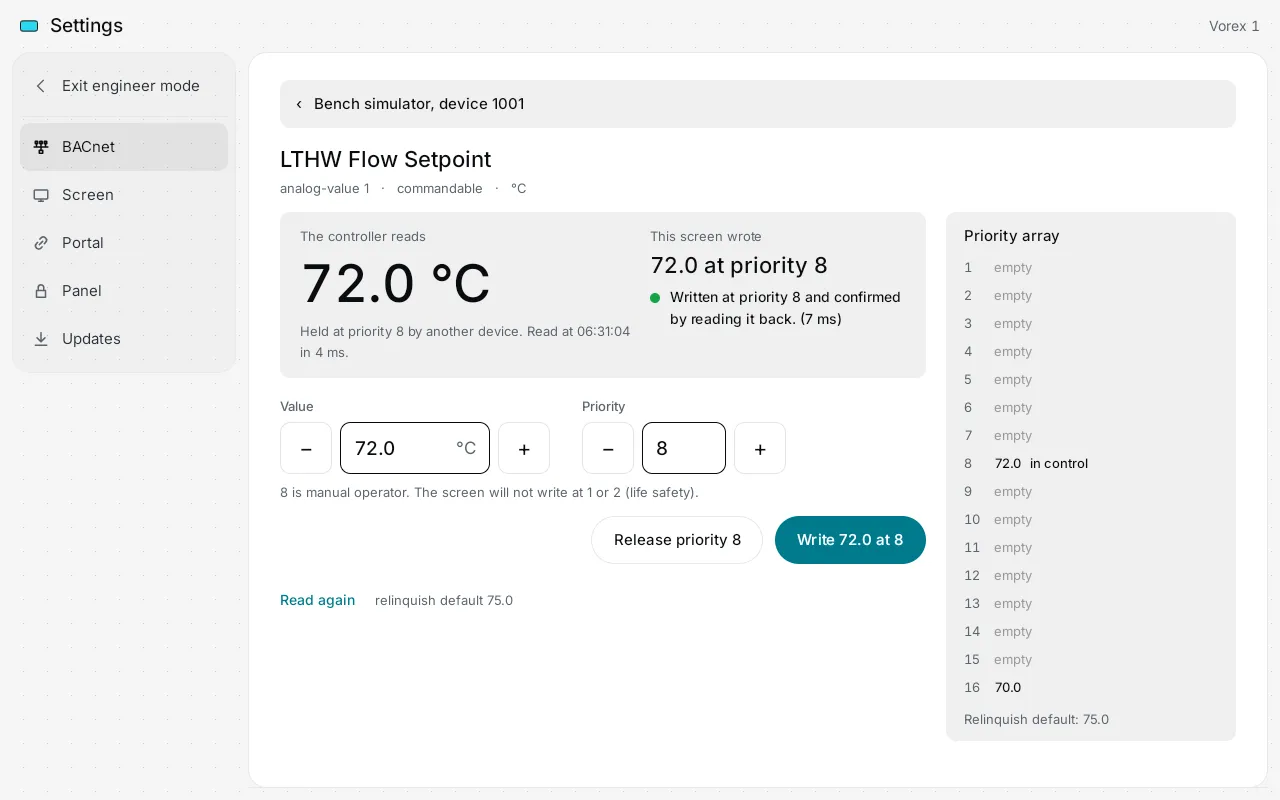Increase the Value with plus button
The height and width of the screenshot is (800, 1280).
pos(524,448)
